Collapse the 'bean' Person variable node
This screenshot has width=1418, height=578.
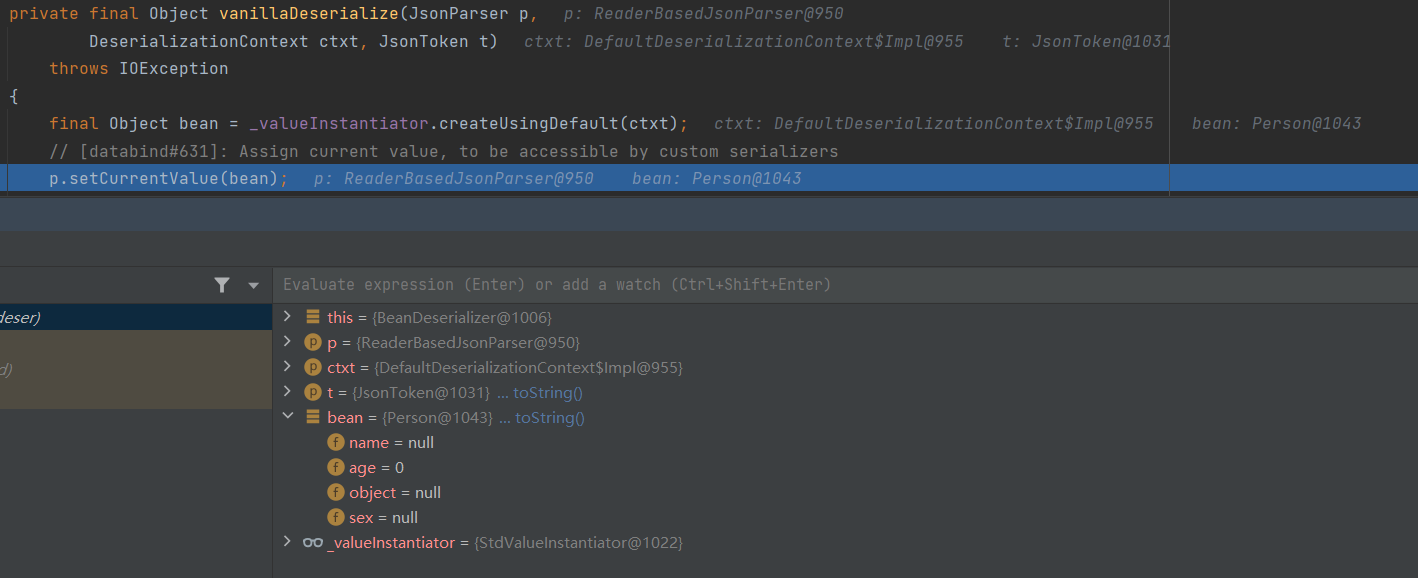(287, 417)
